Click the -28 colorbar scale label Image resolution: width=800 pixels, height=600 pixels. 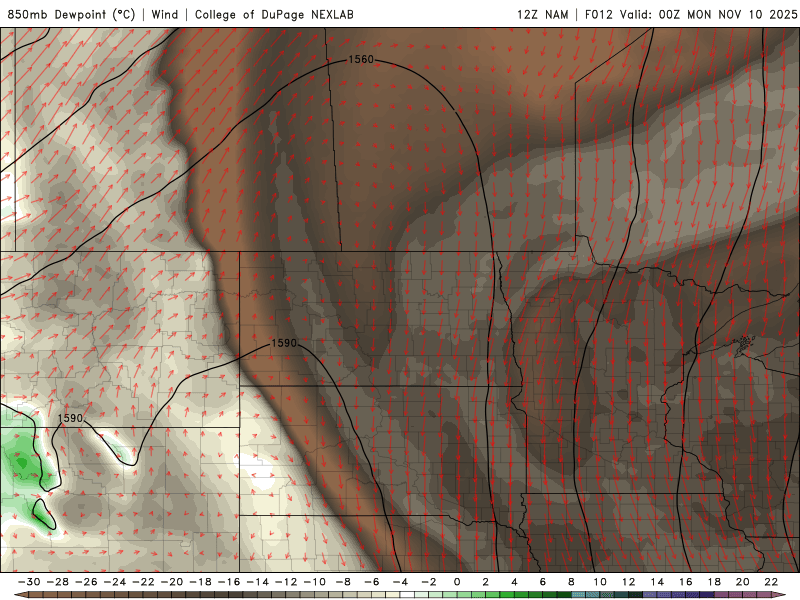(58, 582)
